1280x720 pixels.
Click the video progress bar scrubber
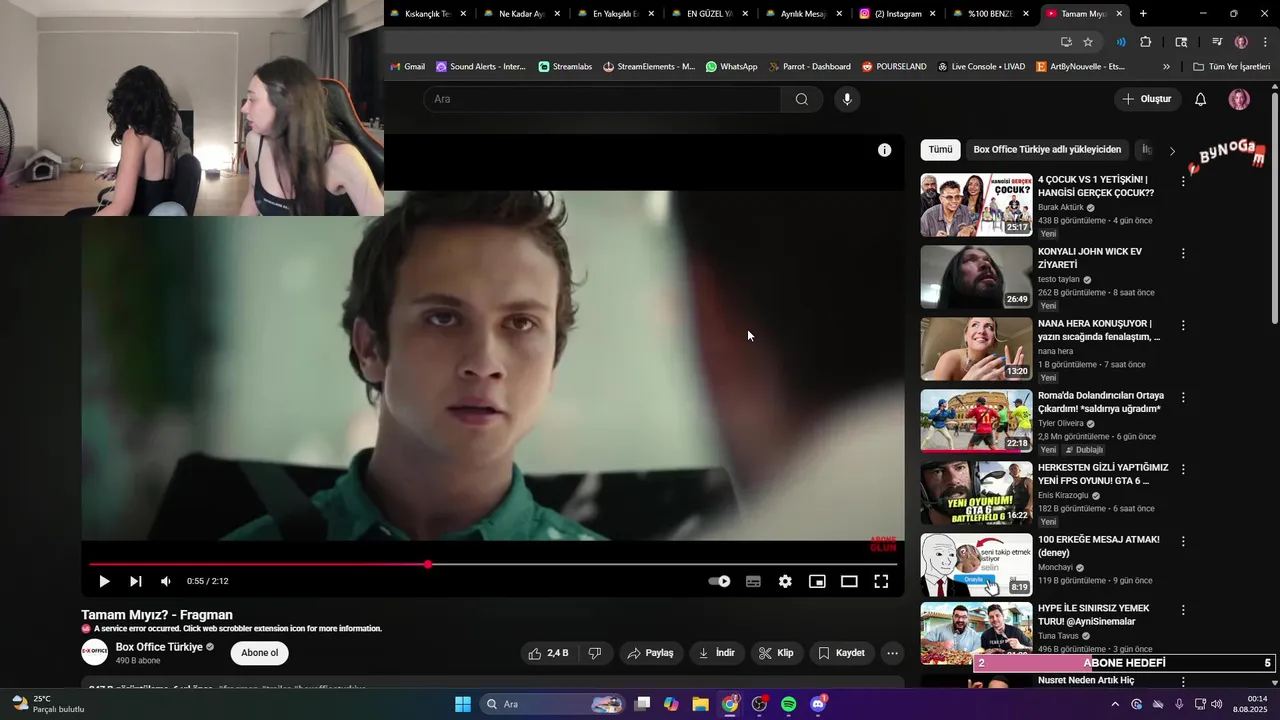point(428,565)
